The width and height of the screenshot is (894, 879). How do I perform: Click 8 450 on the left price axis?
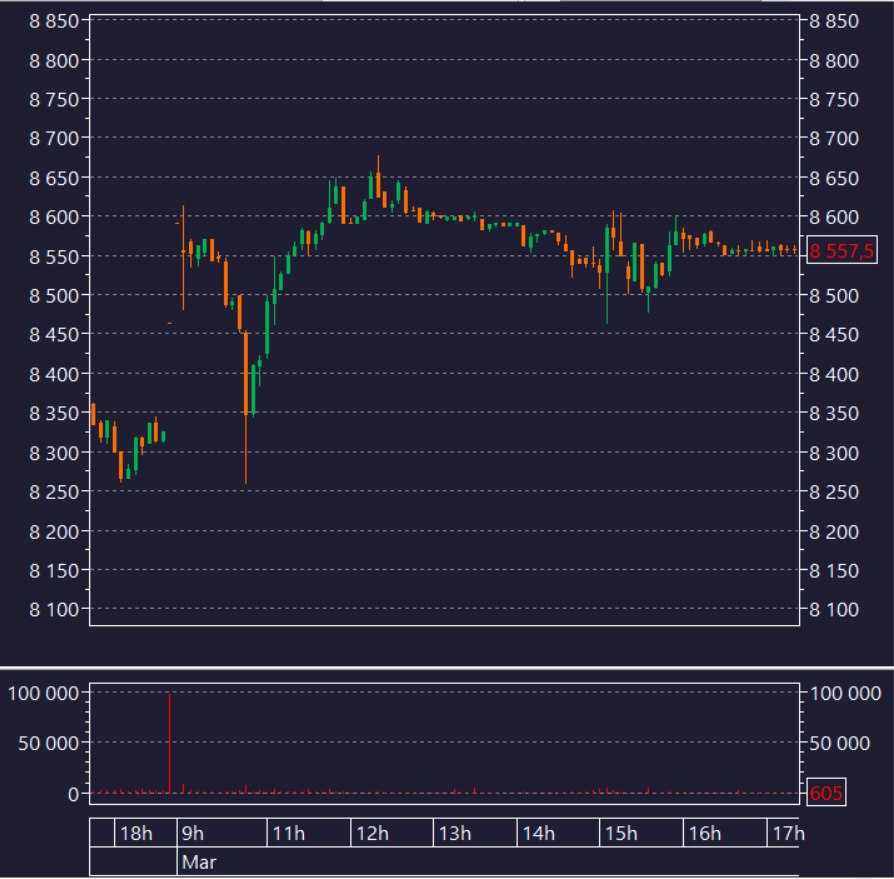54,335
